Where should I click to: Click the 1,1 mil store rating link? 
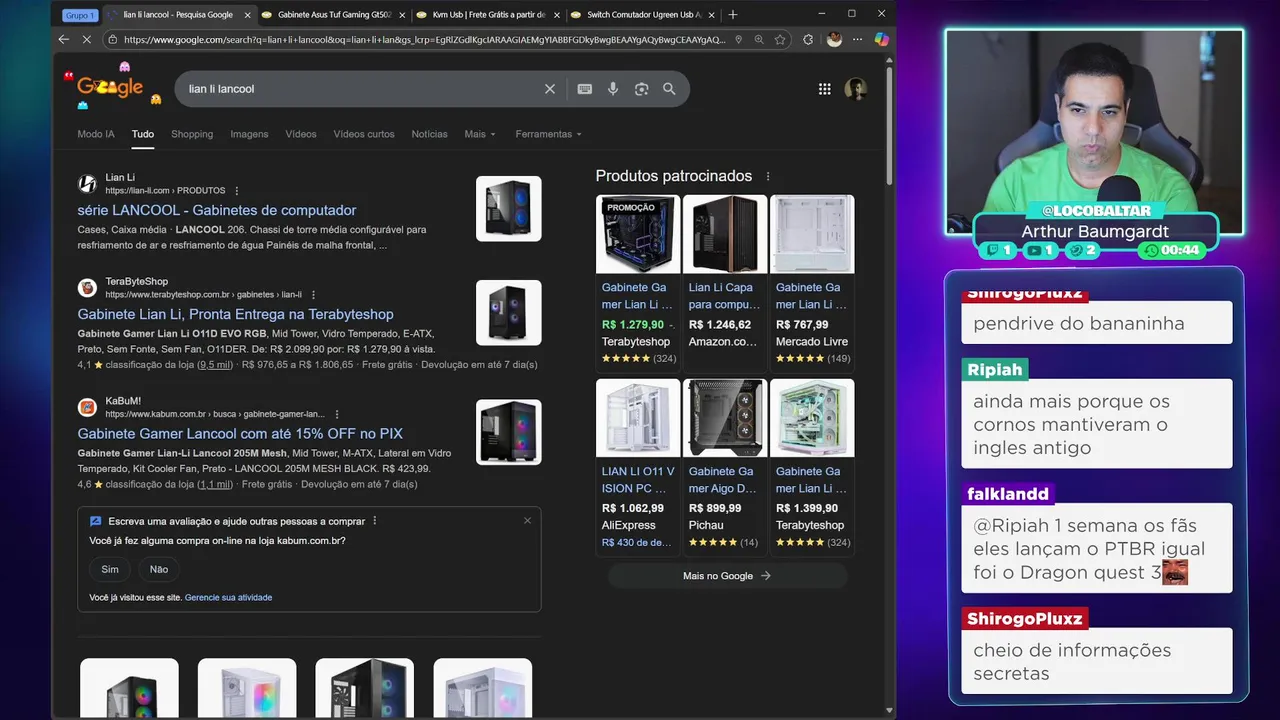click(x=215, y=484)
